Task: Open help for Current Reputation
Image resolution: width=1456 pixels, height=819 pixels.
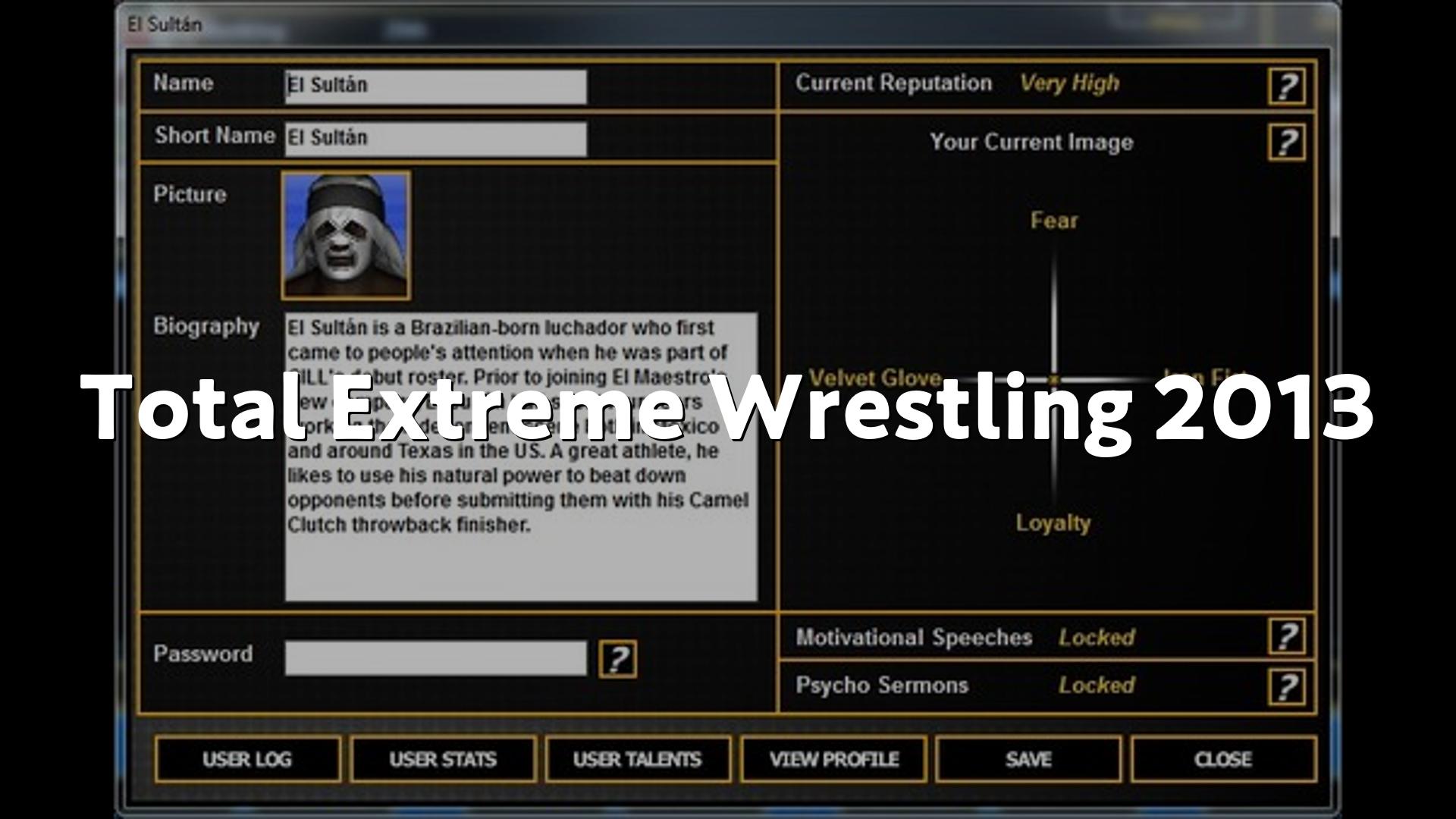Action: (x=1286, y=86)
